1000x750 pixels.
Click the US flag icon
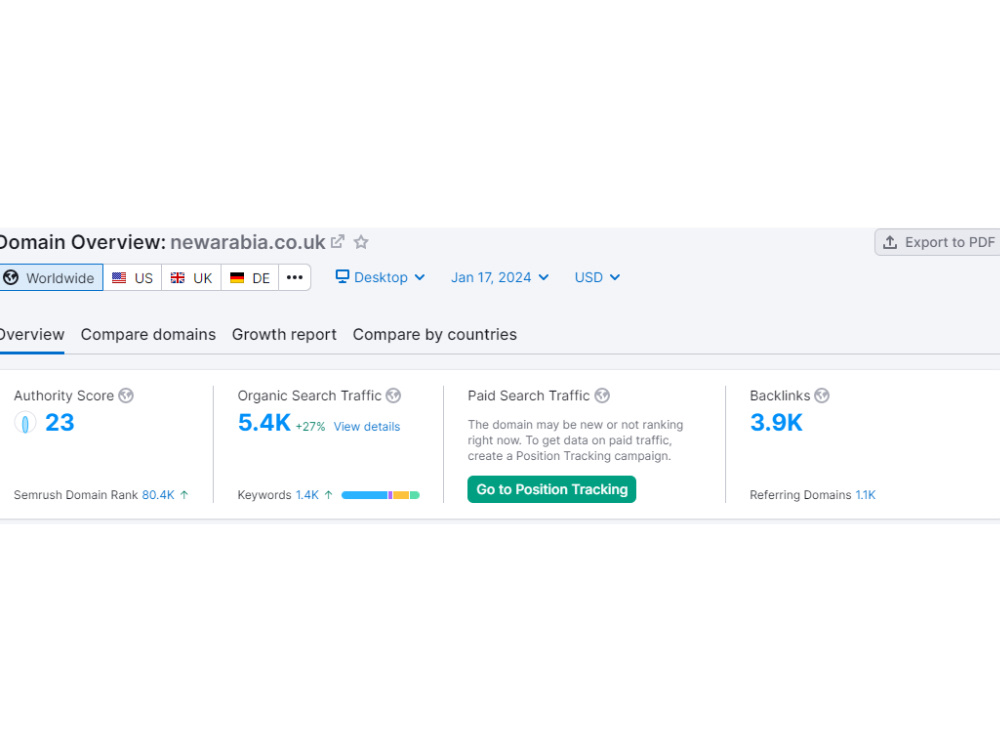119,277
